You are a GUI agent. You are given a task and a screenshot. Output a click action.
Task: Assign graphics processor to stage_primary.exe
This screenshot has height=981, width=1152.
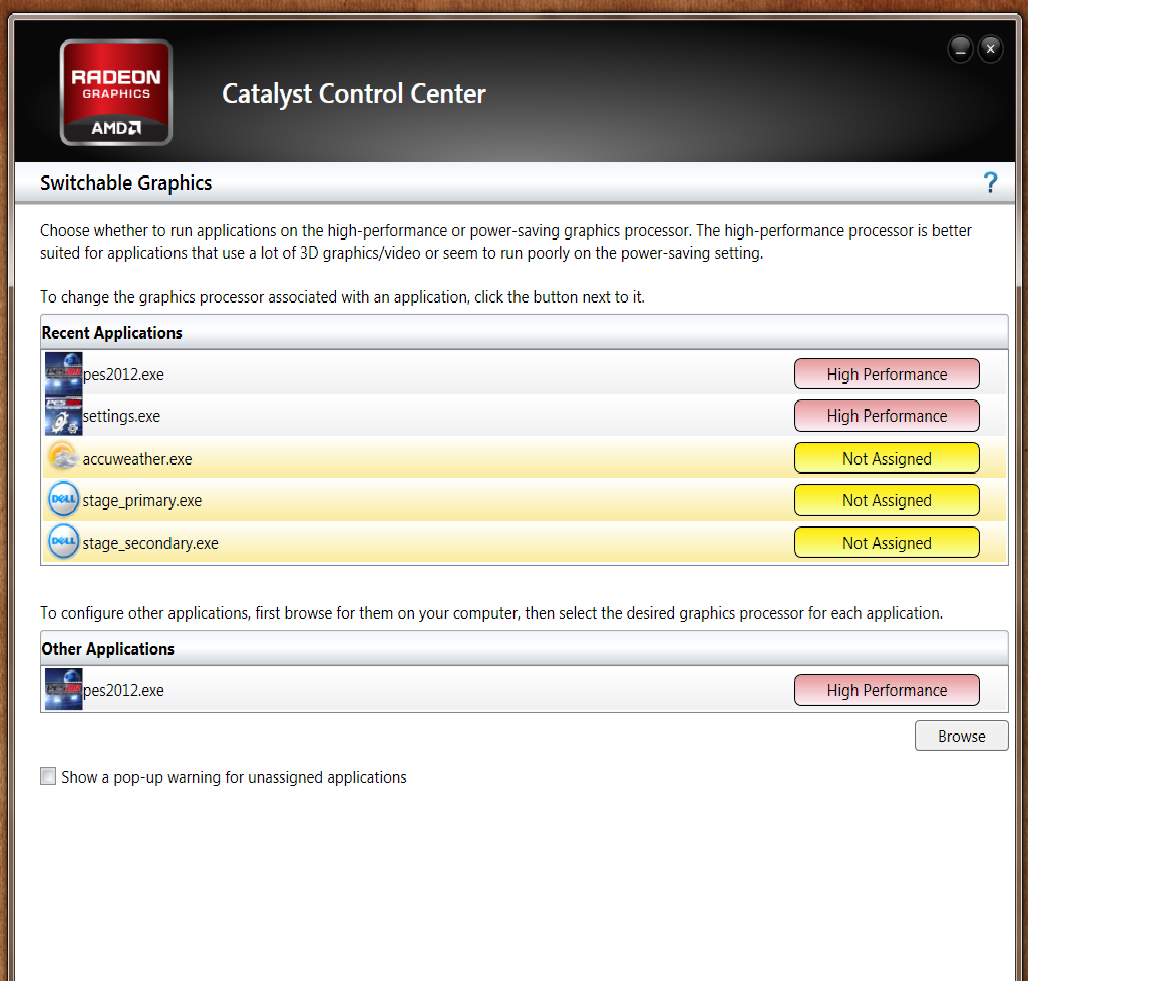click(886, 500)
